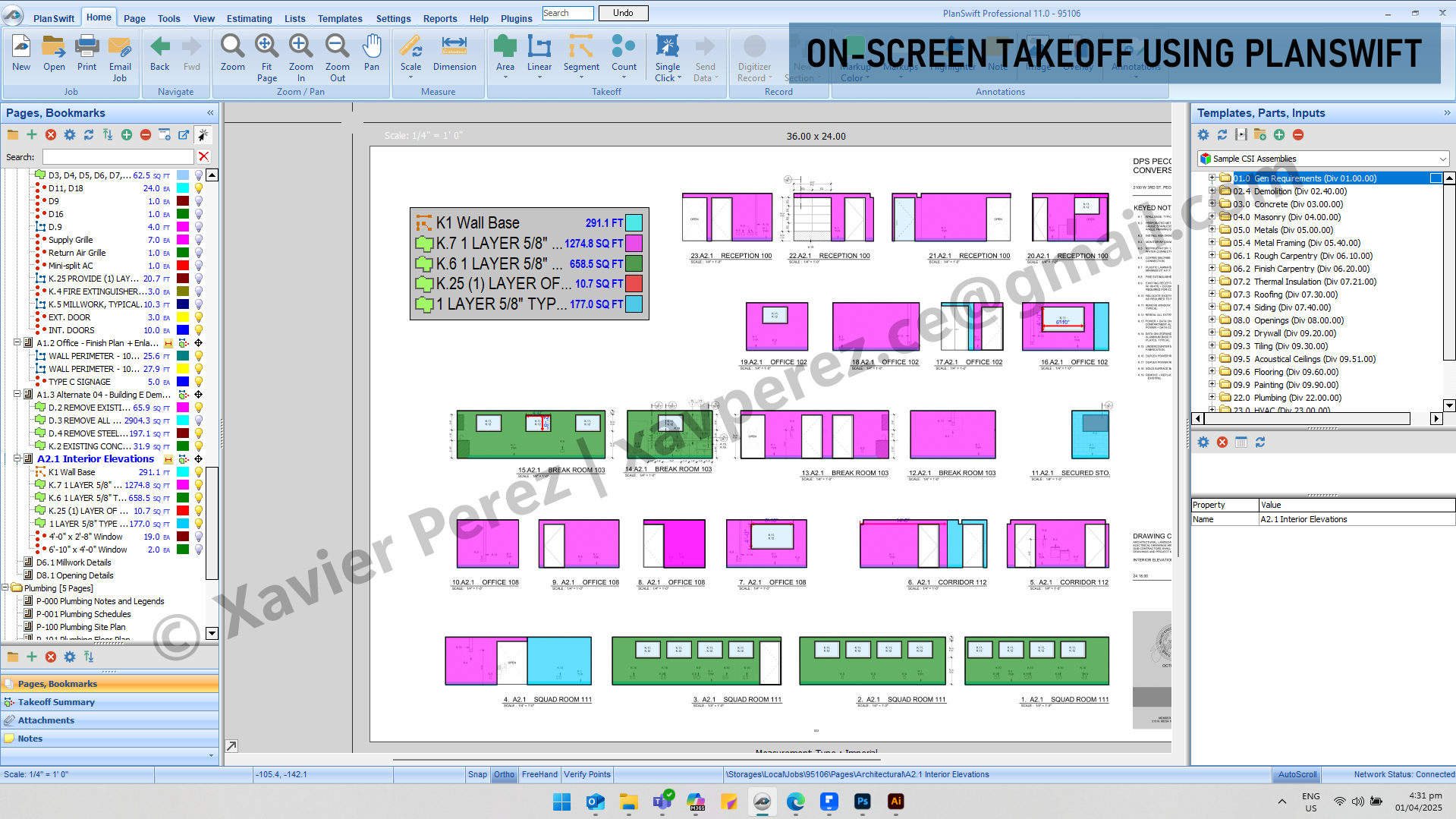Click red delete icon in Pages toolbar
The width and height of the screenshot is (1456, 819).
[x=51, y=134]
